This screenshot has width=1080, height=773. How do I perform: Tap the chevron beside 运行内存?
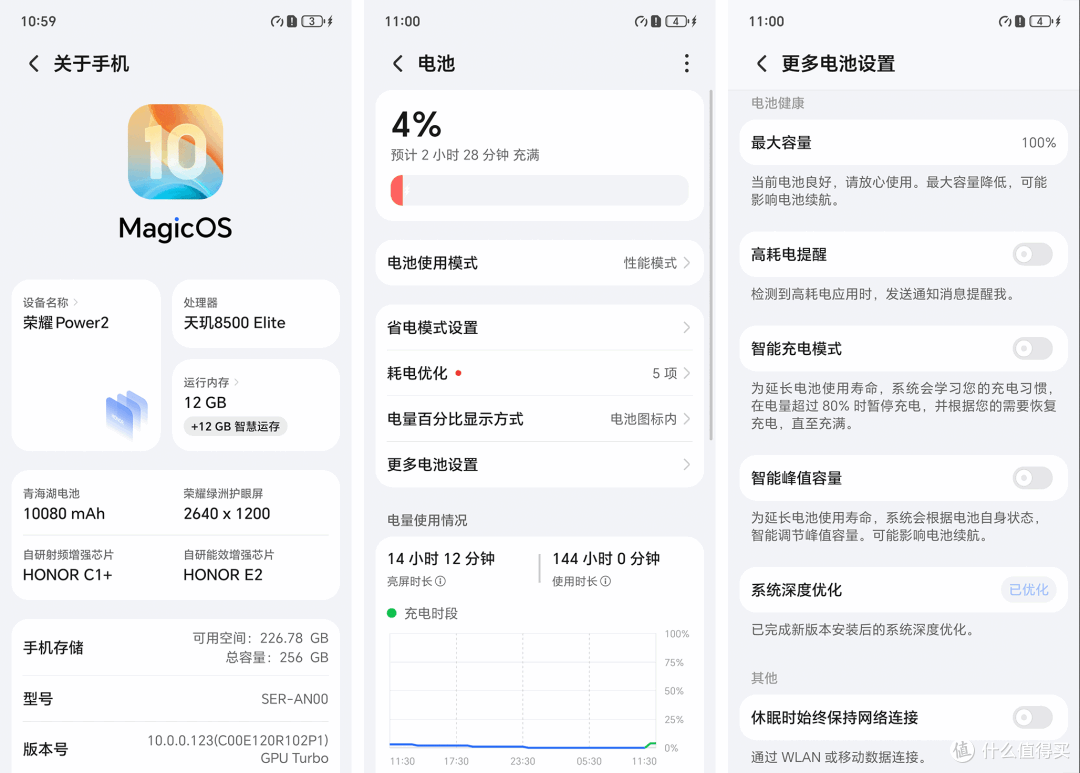(236, 382)
